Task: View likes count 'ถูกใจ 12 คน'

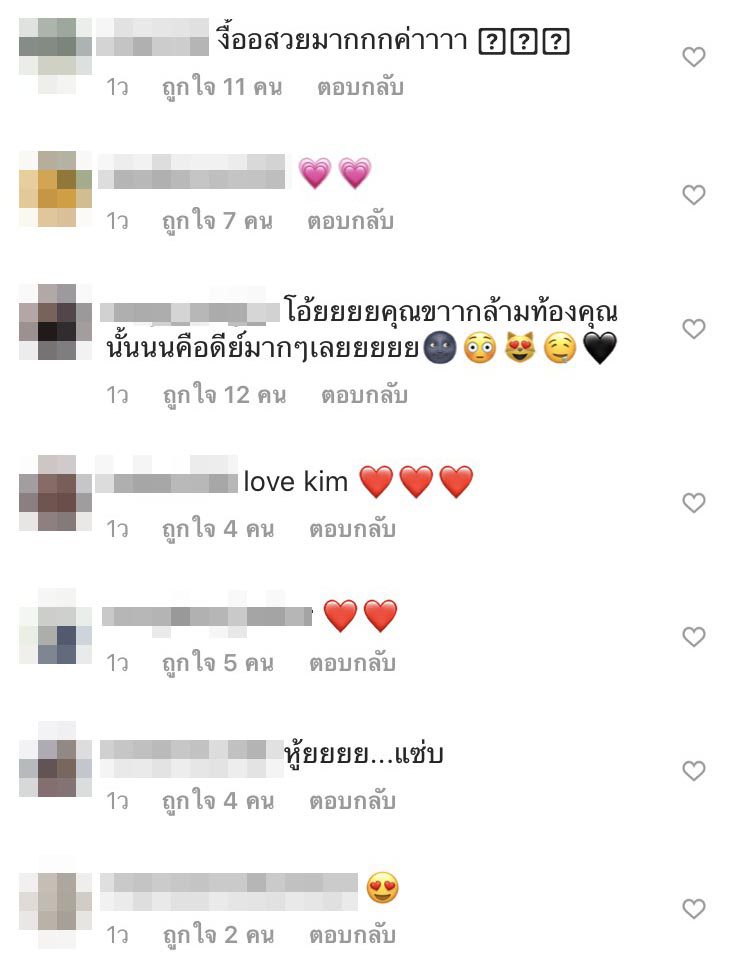Action: tap(224, 396)
